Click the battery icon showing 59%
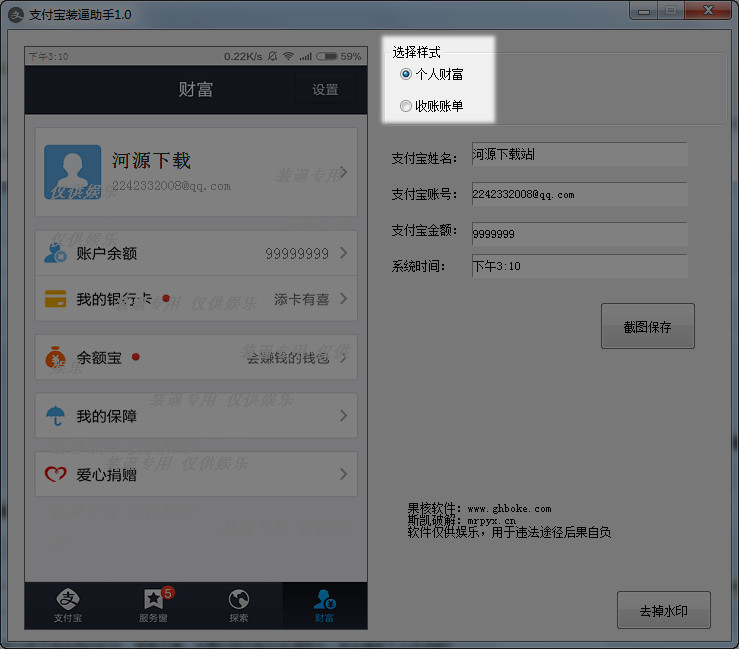 (x=327, y=57)
